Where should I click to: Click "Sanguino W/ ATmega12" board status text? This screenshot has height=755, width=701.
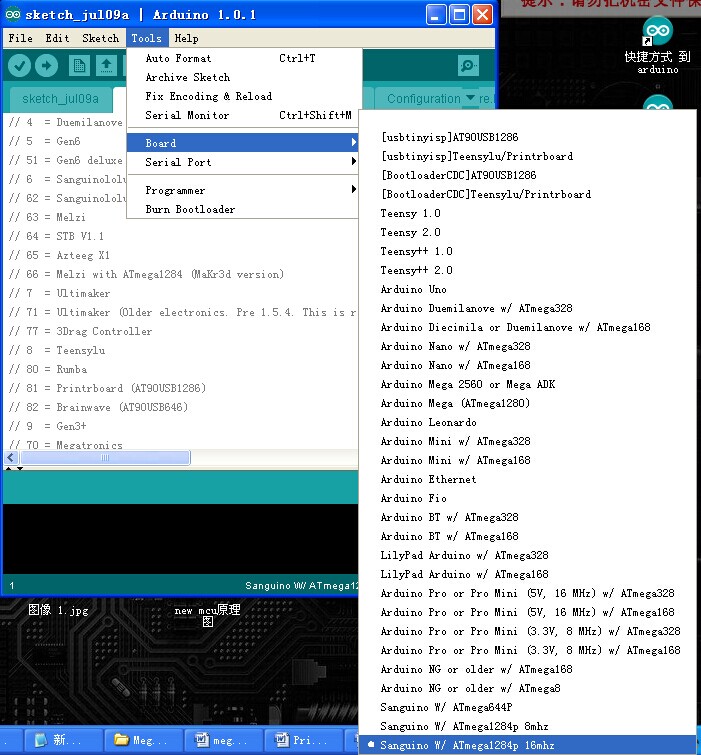302,586
